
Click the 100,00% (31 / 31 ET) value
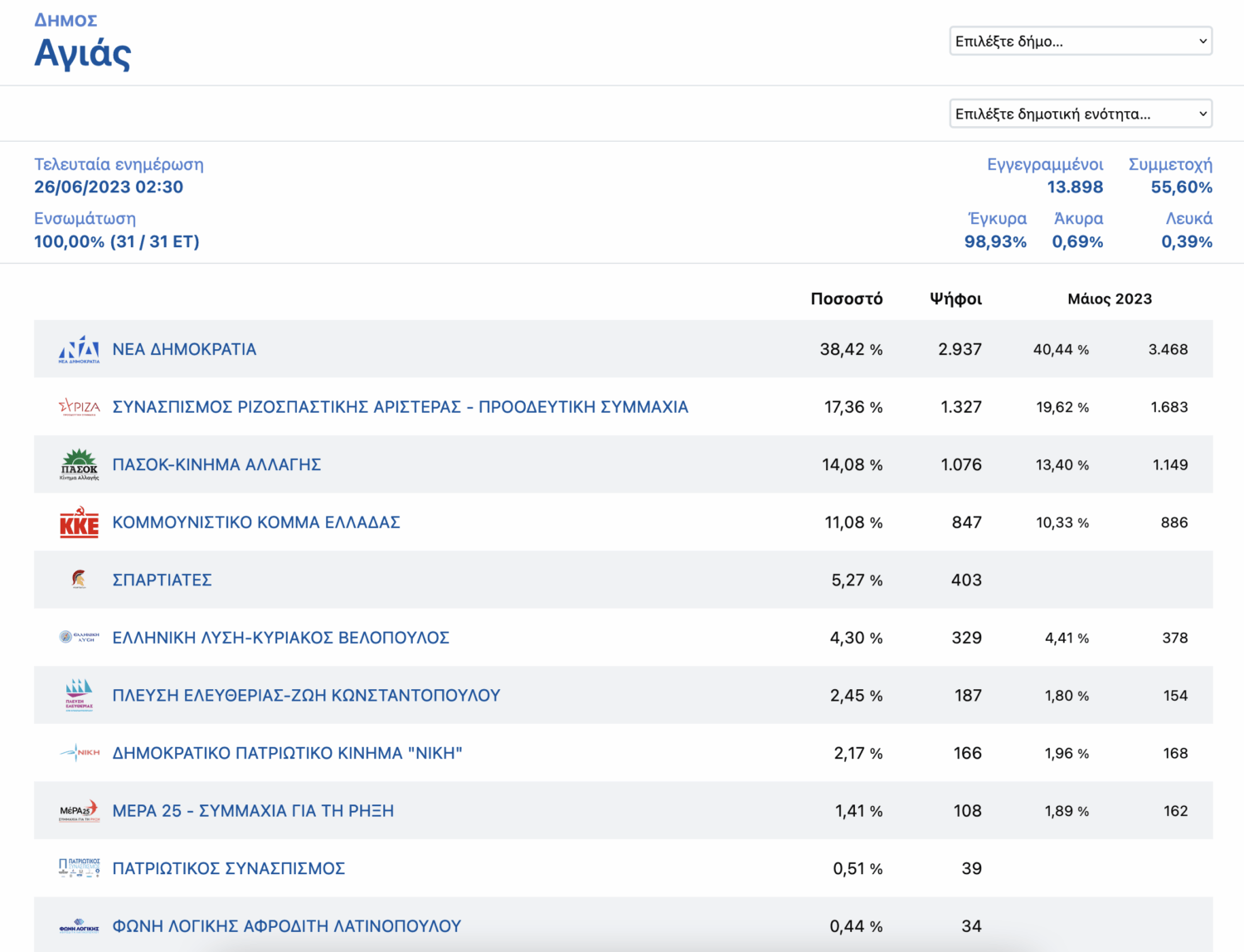[x=117, y=242]
